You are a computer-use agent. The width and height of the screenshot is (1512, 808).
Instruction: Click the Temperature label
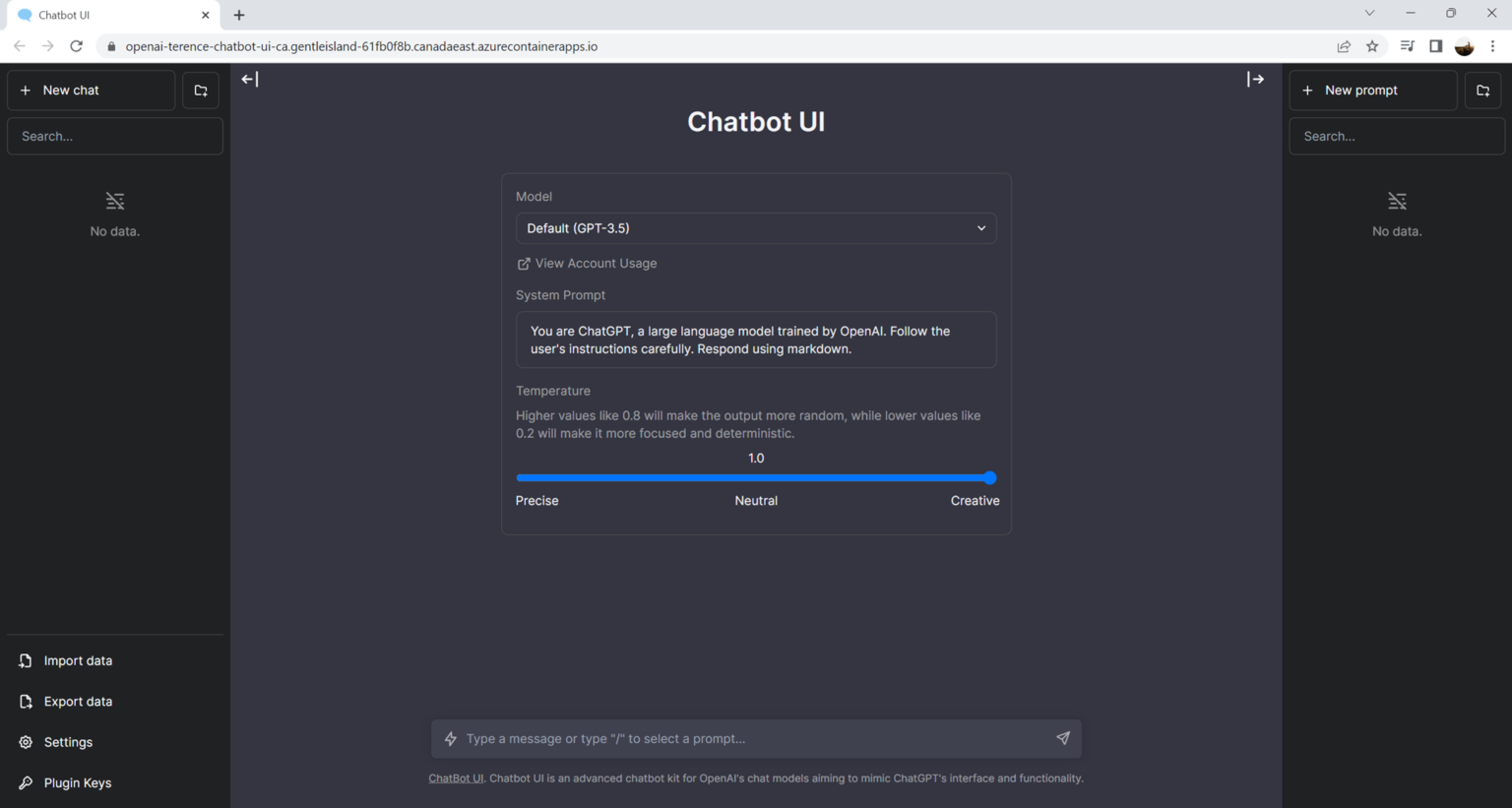[553, 391]
